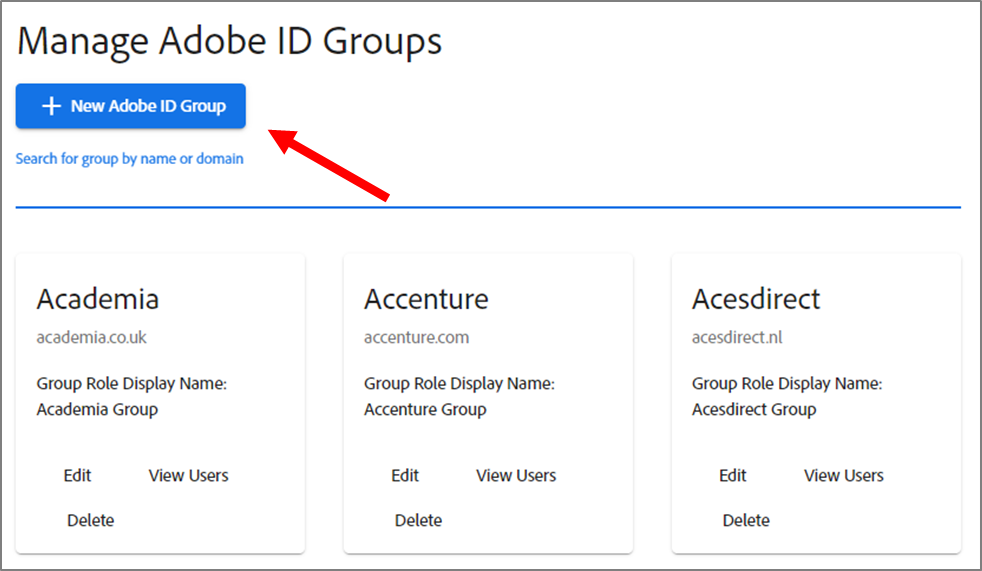Click Group Role Display Name label on Acesdirect card
Screen dimensions: 982x571
coord(787,383)
